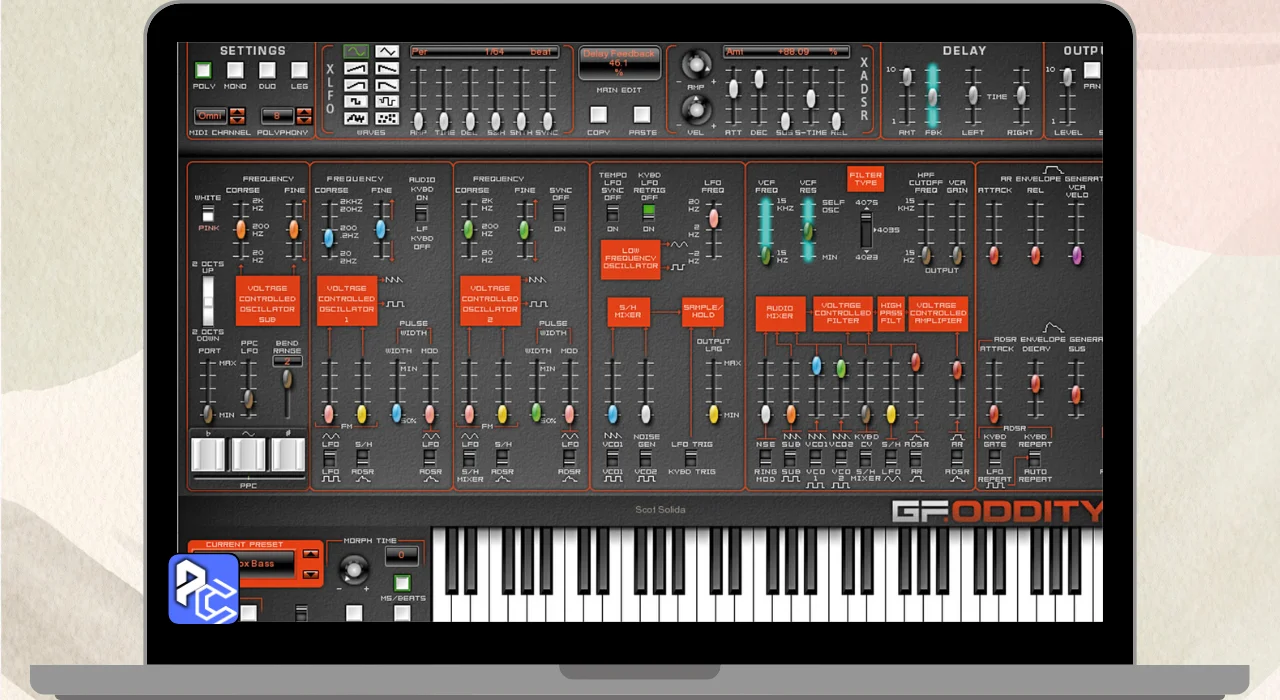The height and width of the screenshot is (700, 1280).
Task: Flip the White/Pink noise switch
Action: coord(208,213)
